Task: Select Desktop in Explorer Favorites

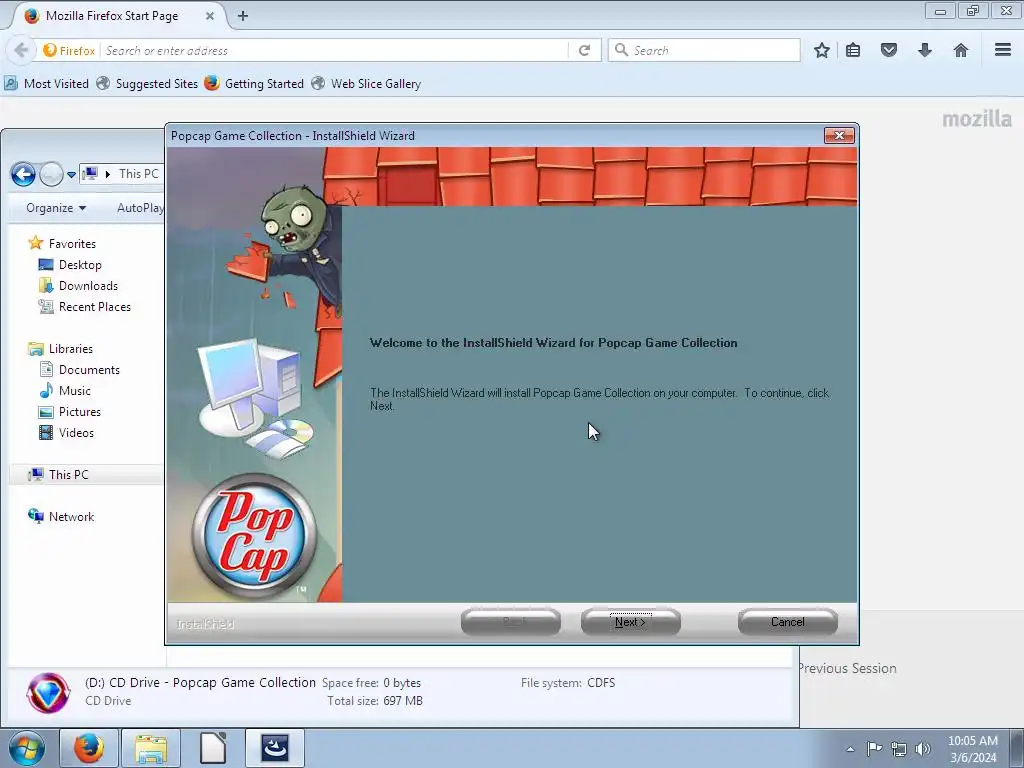Action: click(70, 264)
